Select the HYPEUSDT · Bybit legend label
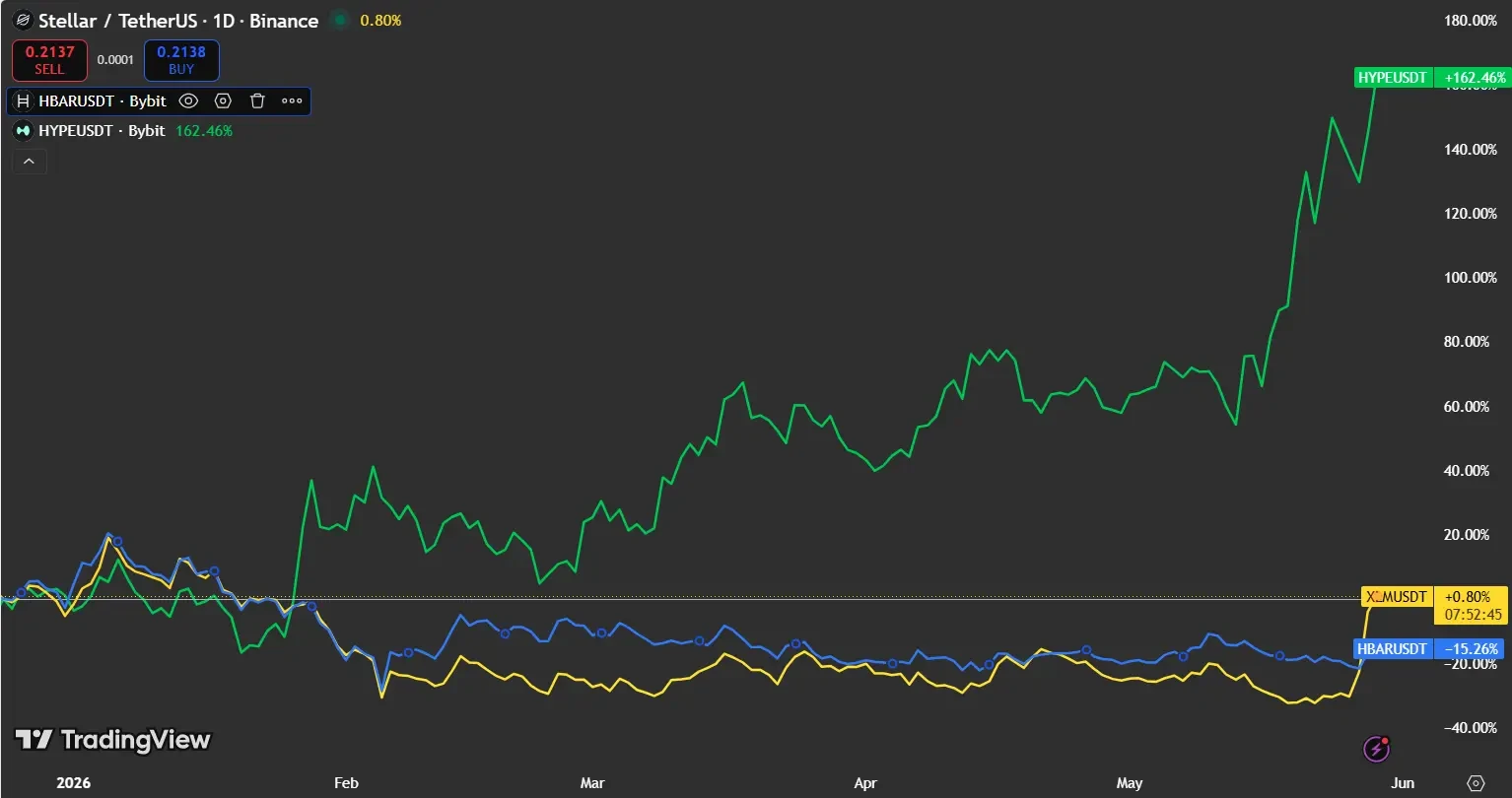The width and height of the screenshot is (1512, 798). point(102,130)
